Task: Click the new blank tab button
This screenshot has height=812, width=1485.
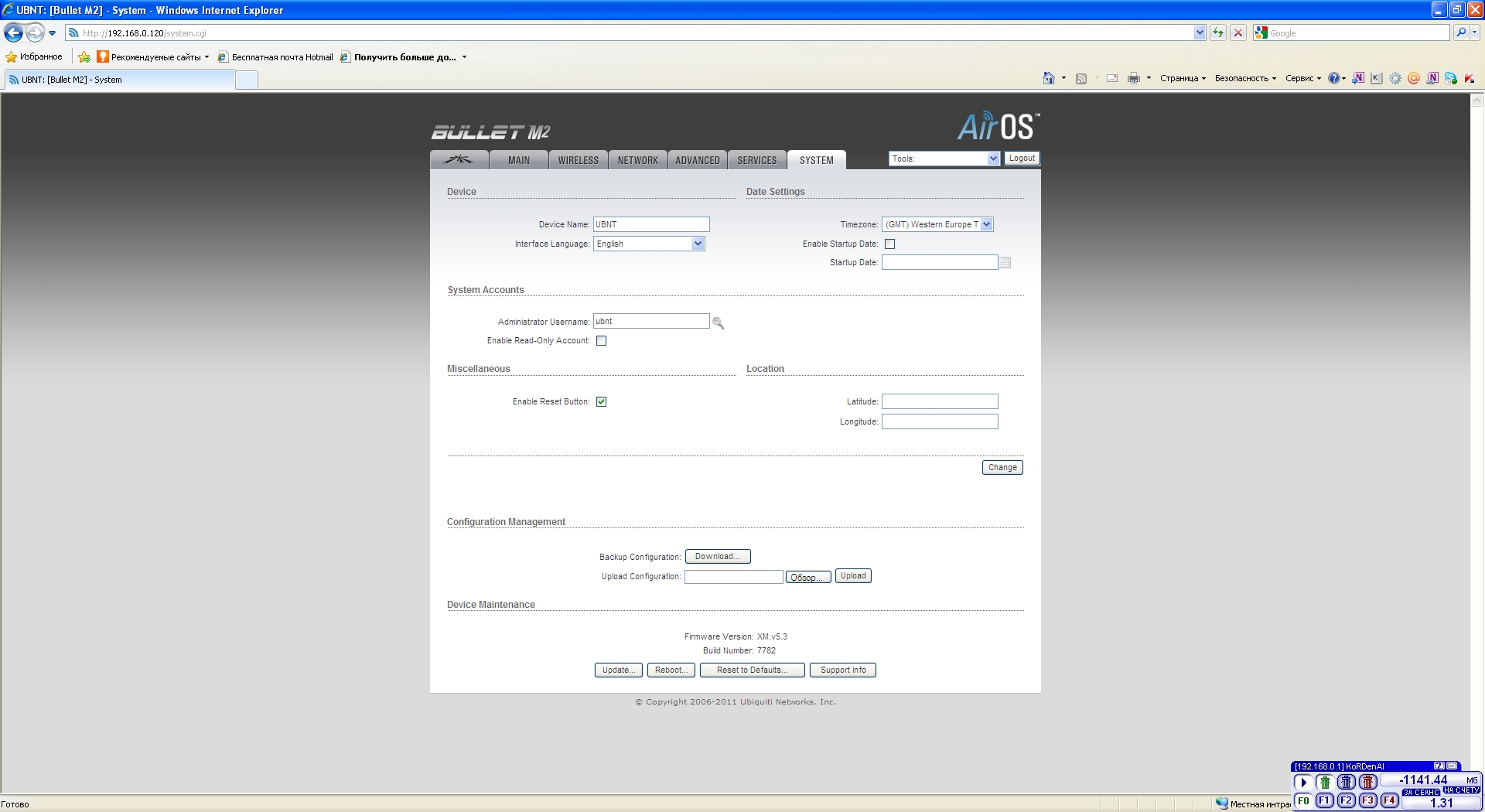Action: [247, 80]
